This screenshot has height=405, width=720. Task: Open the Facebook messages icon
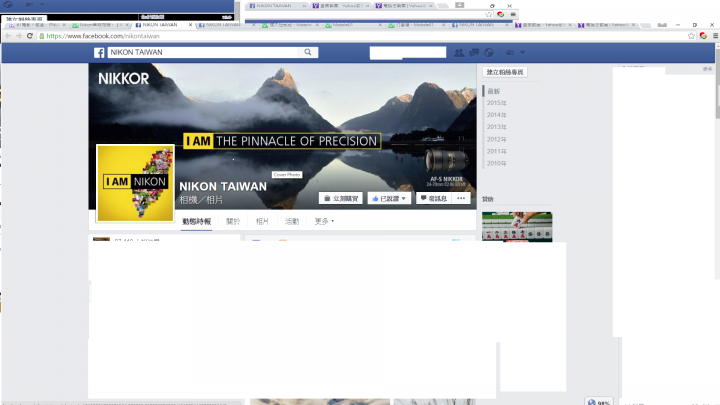pos(474,53)
